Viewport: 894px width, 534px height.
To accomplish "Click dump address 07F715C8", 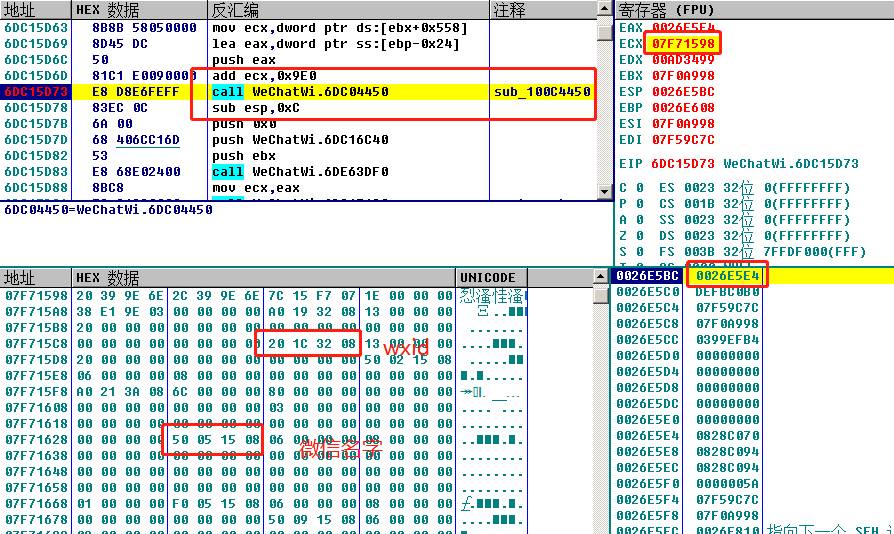I will coord(36,344).
